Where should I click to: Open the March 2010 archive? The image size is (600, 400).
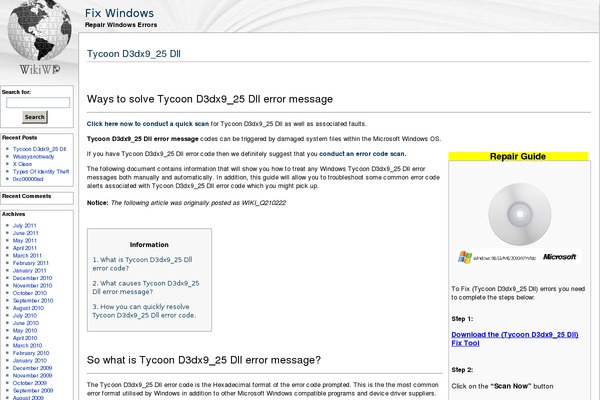point(27,345)
